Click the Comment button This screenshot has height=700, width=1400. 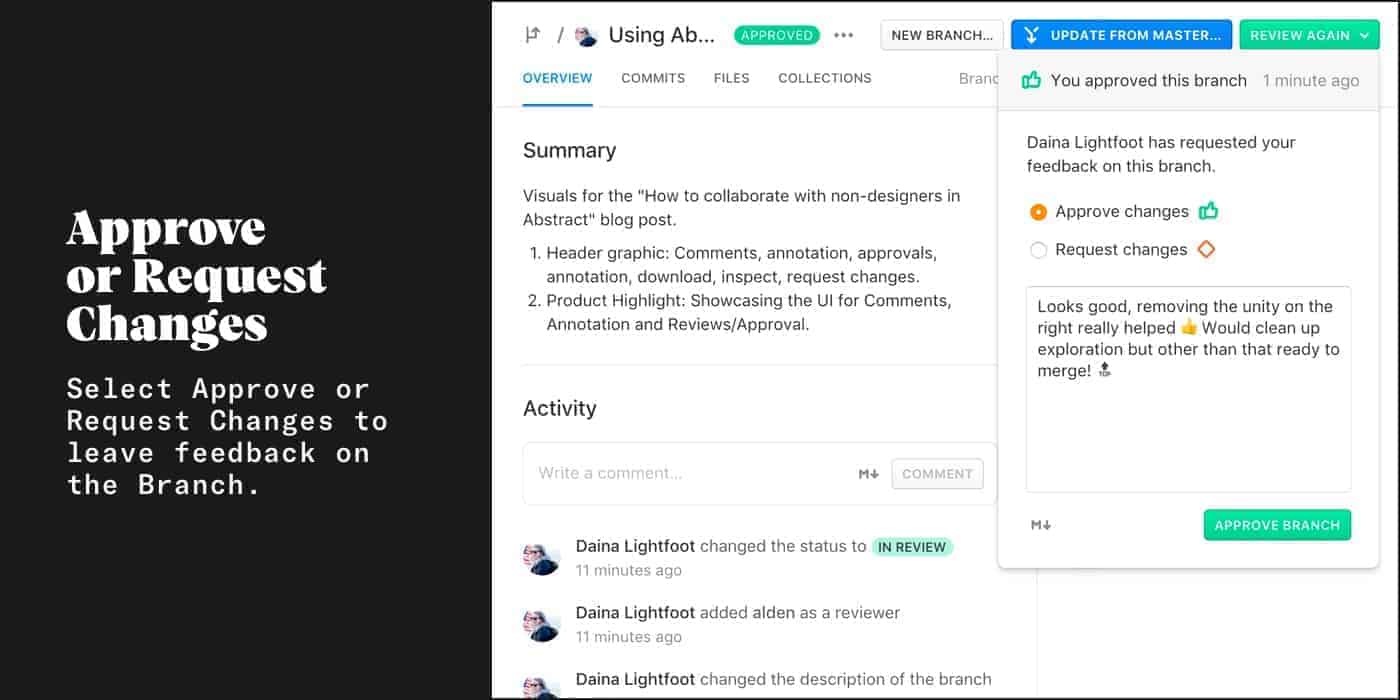[x=937, y=474]
